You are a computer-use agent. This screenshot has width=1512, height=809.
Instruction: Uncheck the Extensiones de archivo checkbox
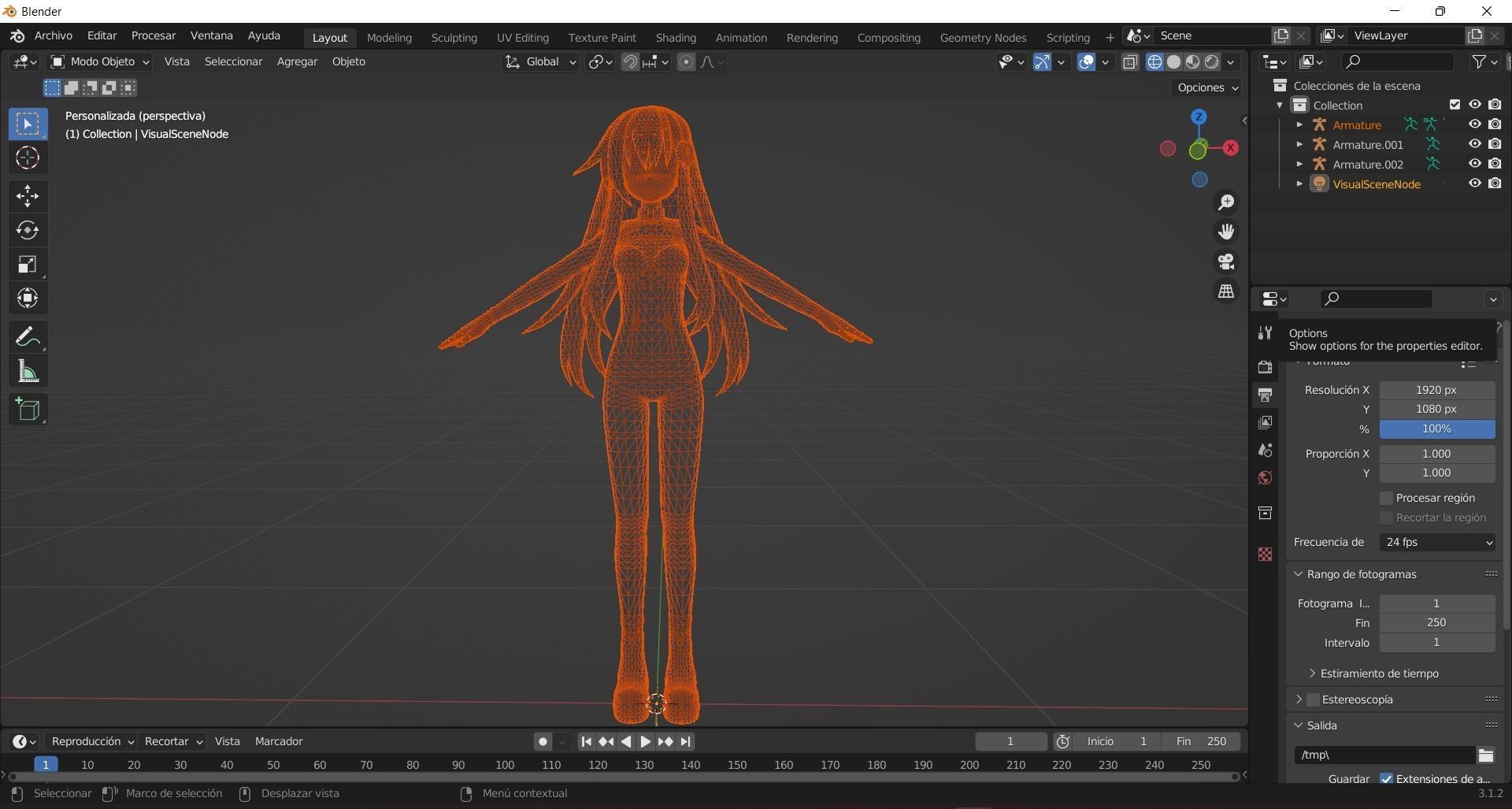click(1387, 779)
